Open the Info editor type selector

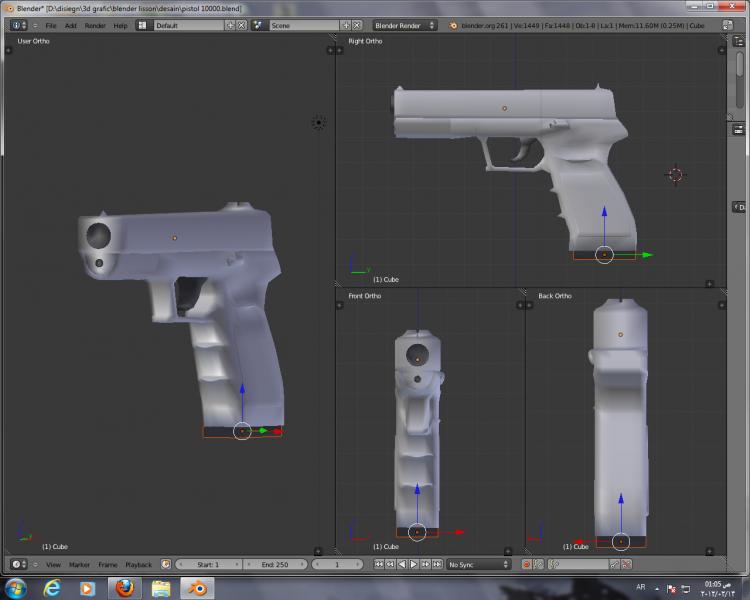pos(18,25)
